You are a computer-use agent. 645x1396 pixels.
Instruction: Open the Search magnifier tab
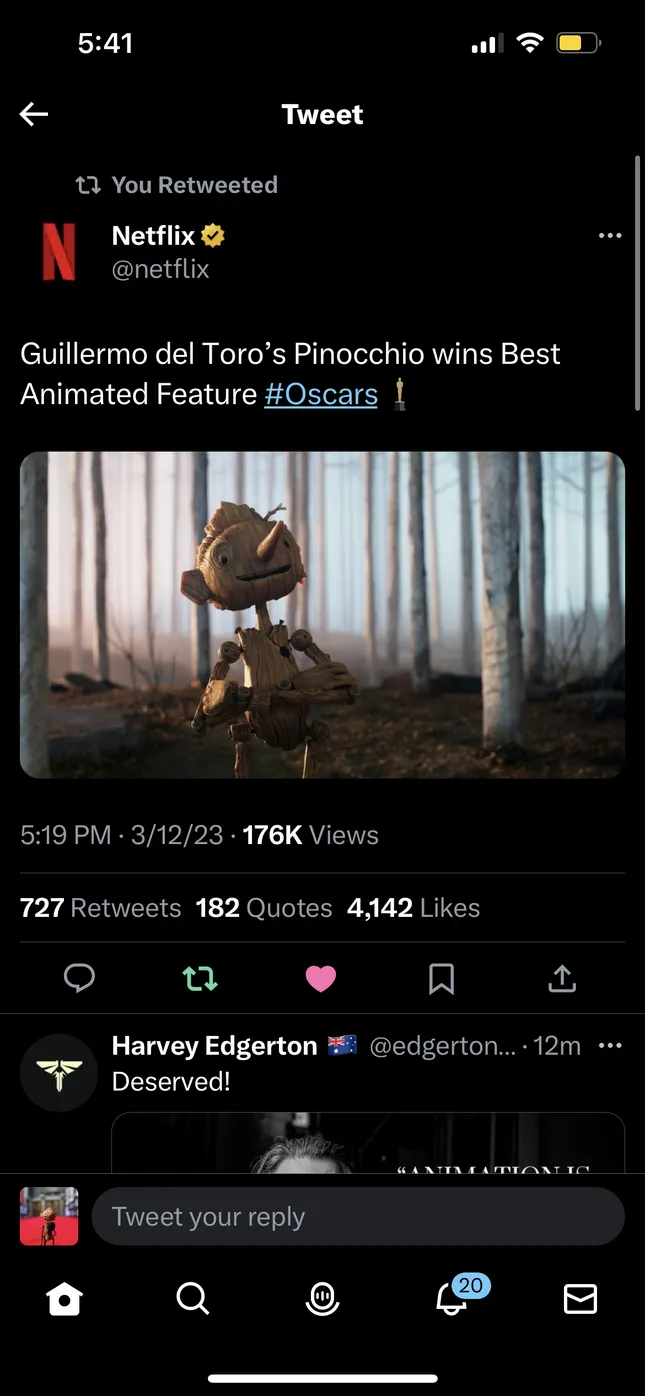[192, 1298]
